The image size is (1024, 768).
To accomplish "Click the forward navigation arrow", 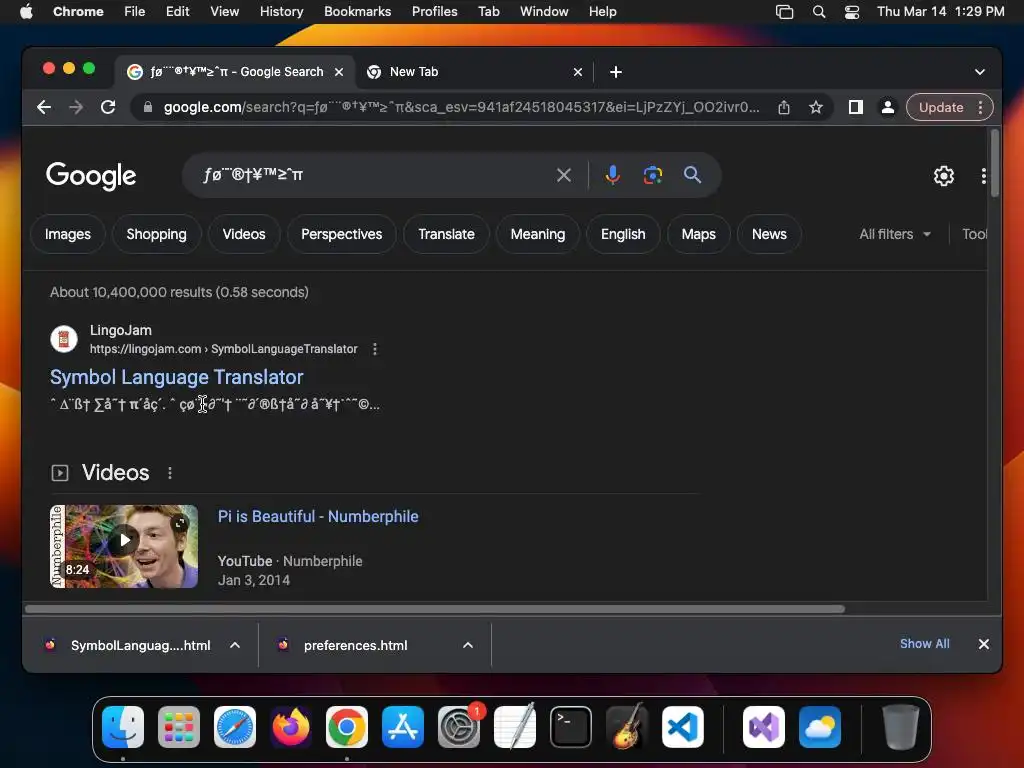I will 76,107.
